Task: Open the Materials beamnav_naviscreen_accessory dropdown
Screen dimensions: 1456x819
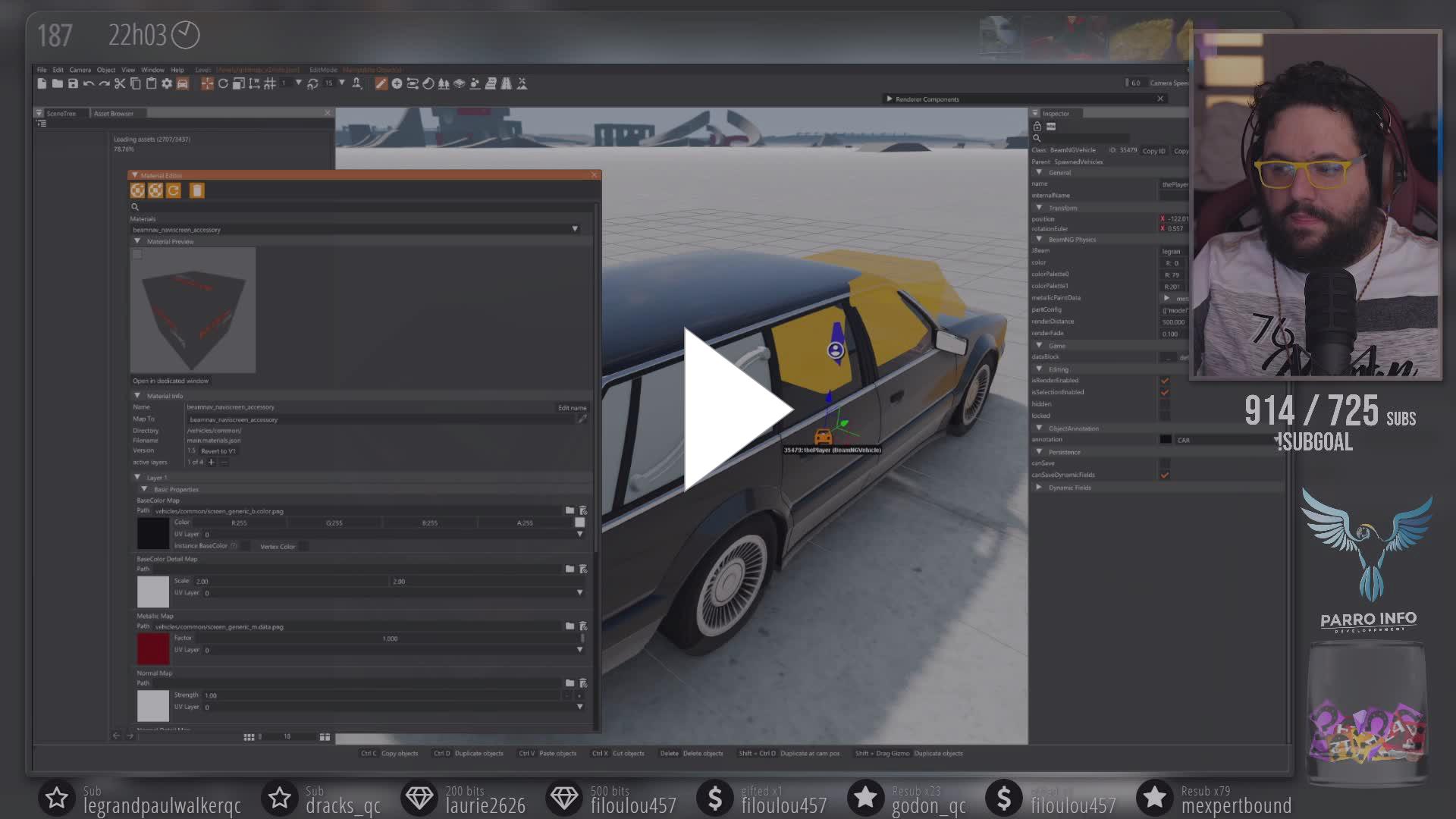Action: pyautogui.click(x=574, y=229)
